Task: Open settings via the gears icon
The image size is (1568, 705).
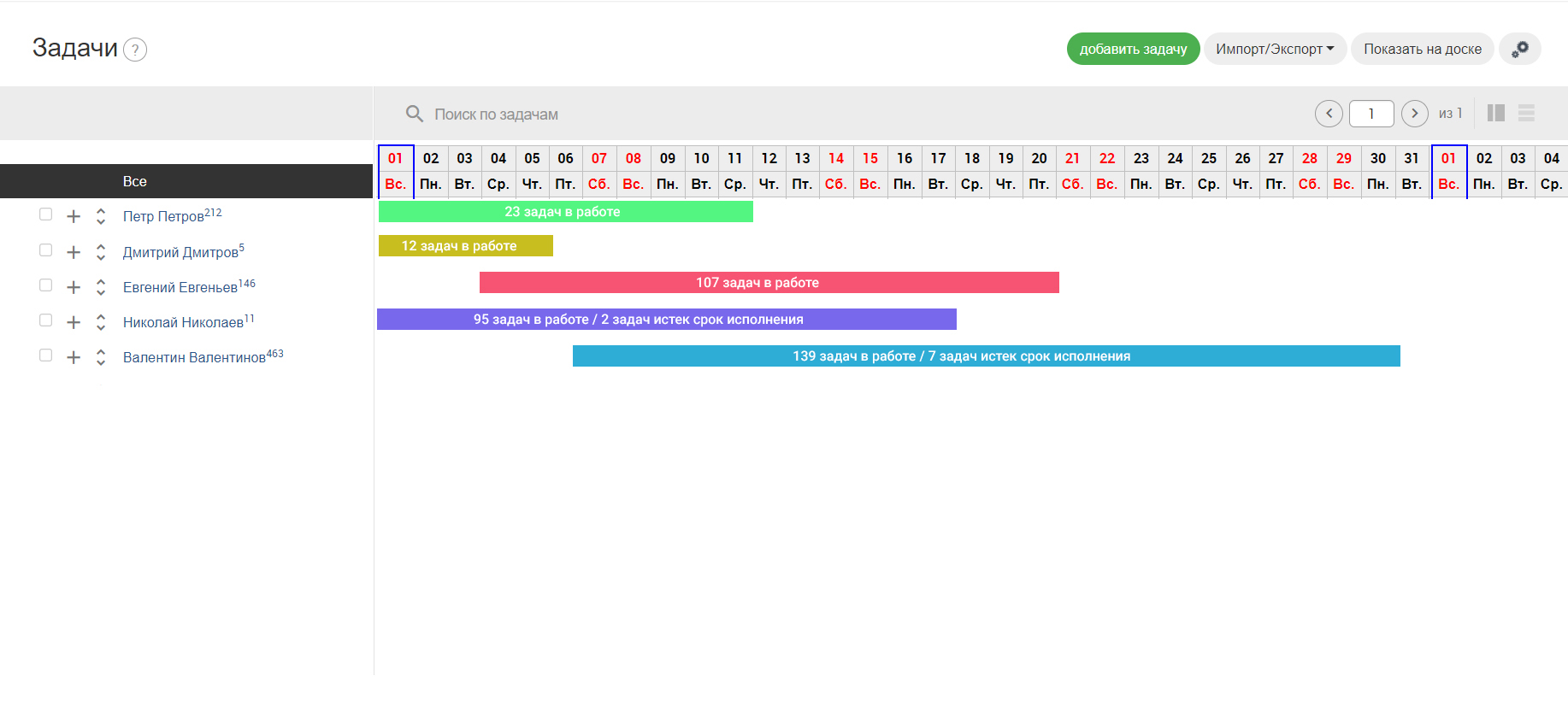Action: [1519, 50]
